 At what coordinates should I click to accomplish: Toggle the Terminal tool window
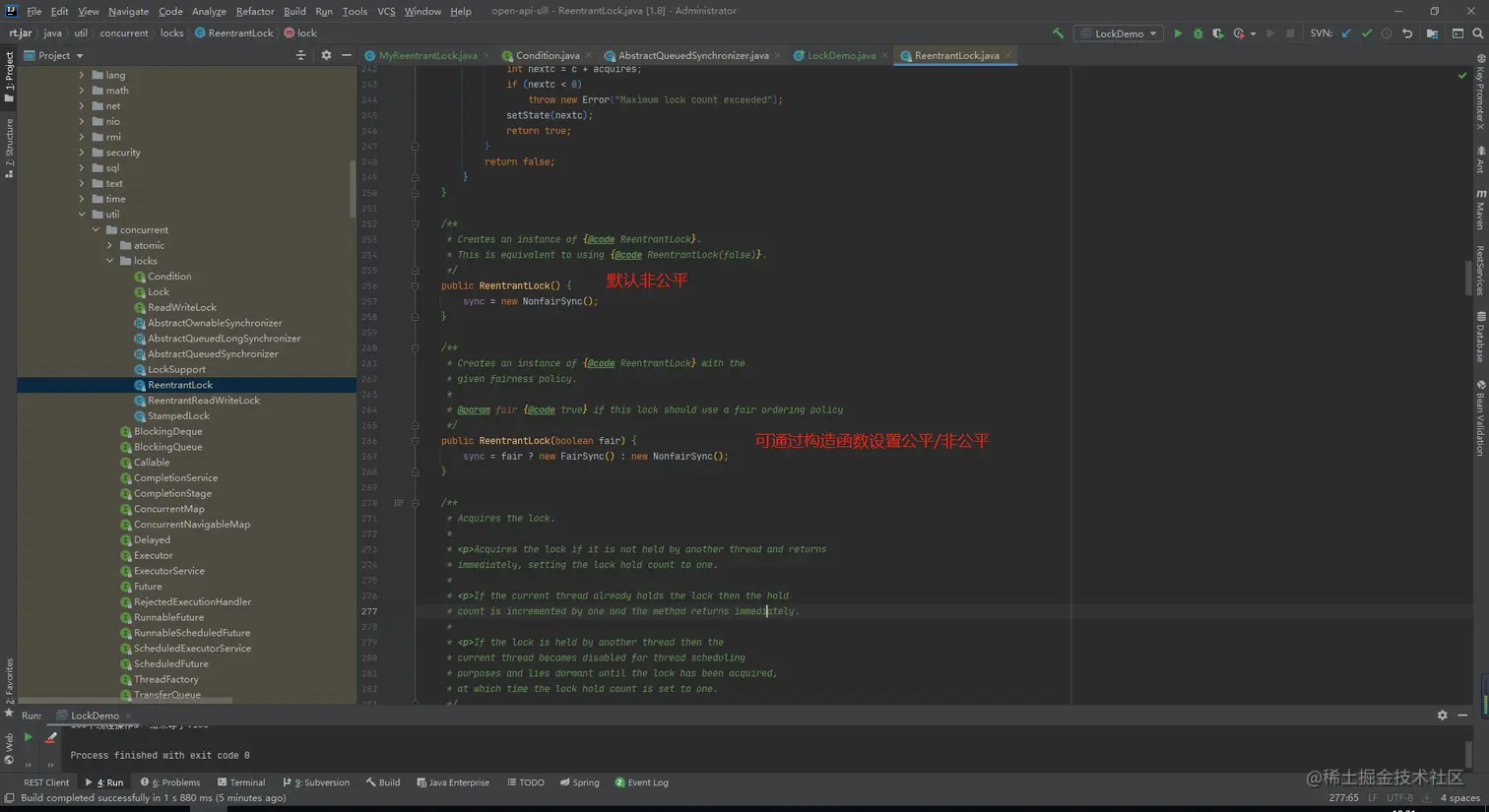point(241,782)
